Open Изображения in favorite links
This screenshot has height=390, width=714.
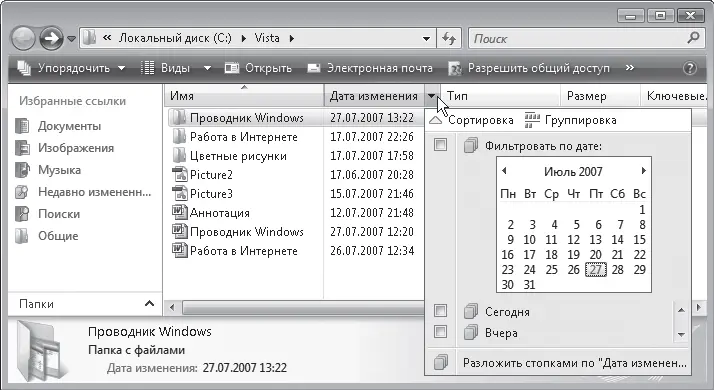pos(64,148)
